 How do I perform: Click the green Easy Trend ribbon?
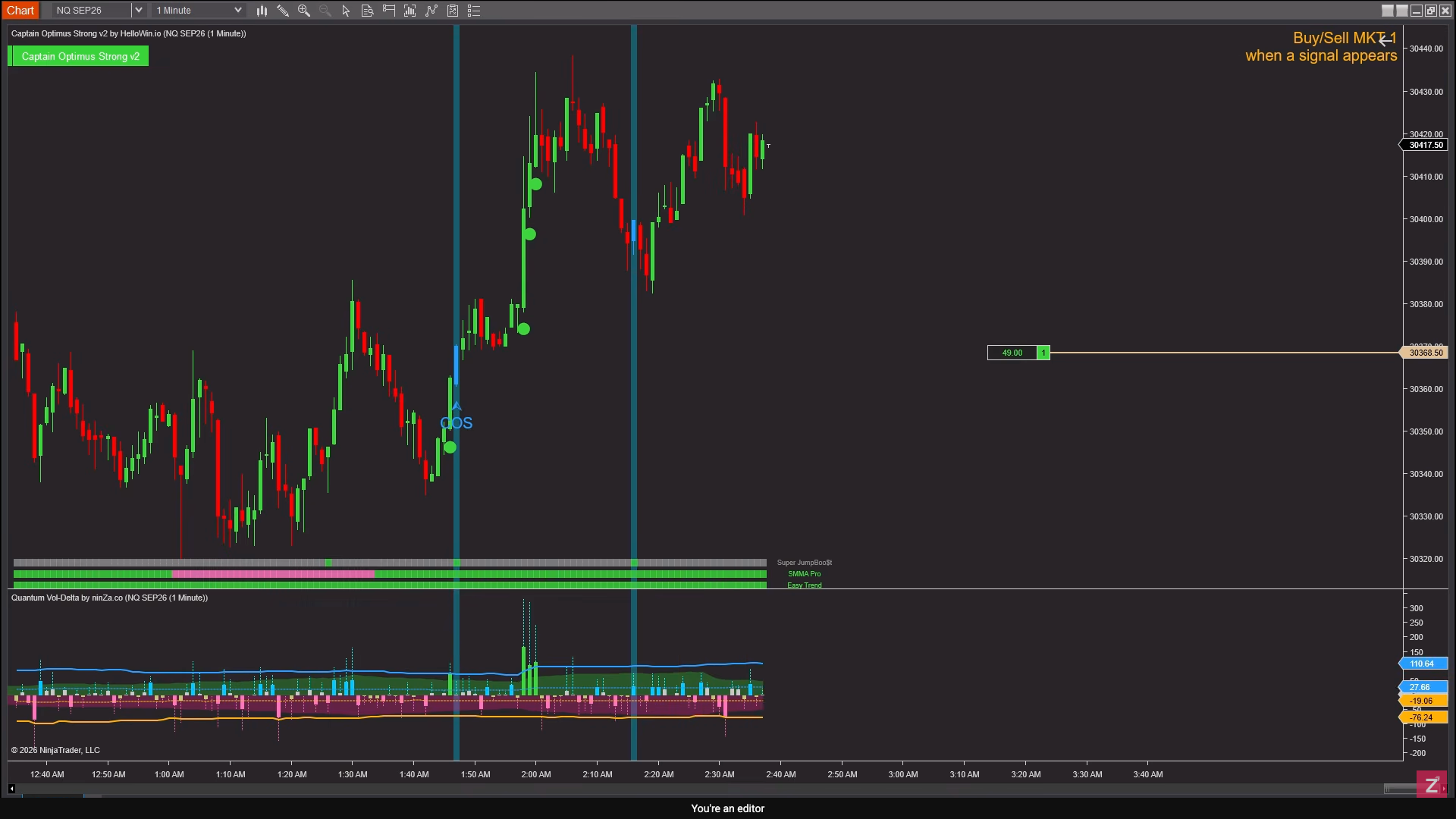click(x=390, y=585)
